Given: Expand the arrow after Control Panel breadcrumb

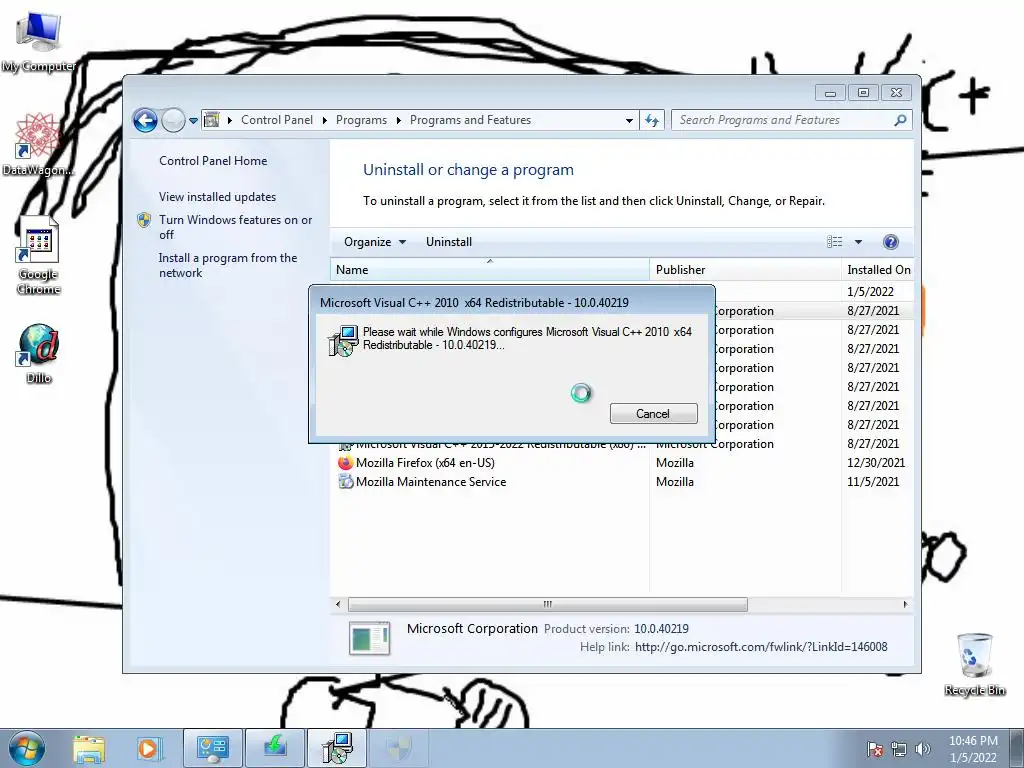Looking at the screenshot, I should (325, 120).
